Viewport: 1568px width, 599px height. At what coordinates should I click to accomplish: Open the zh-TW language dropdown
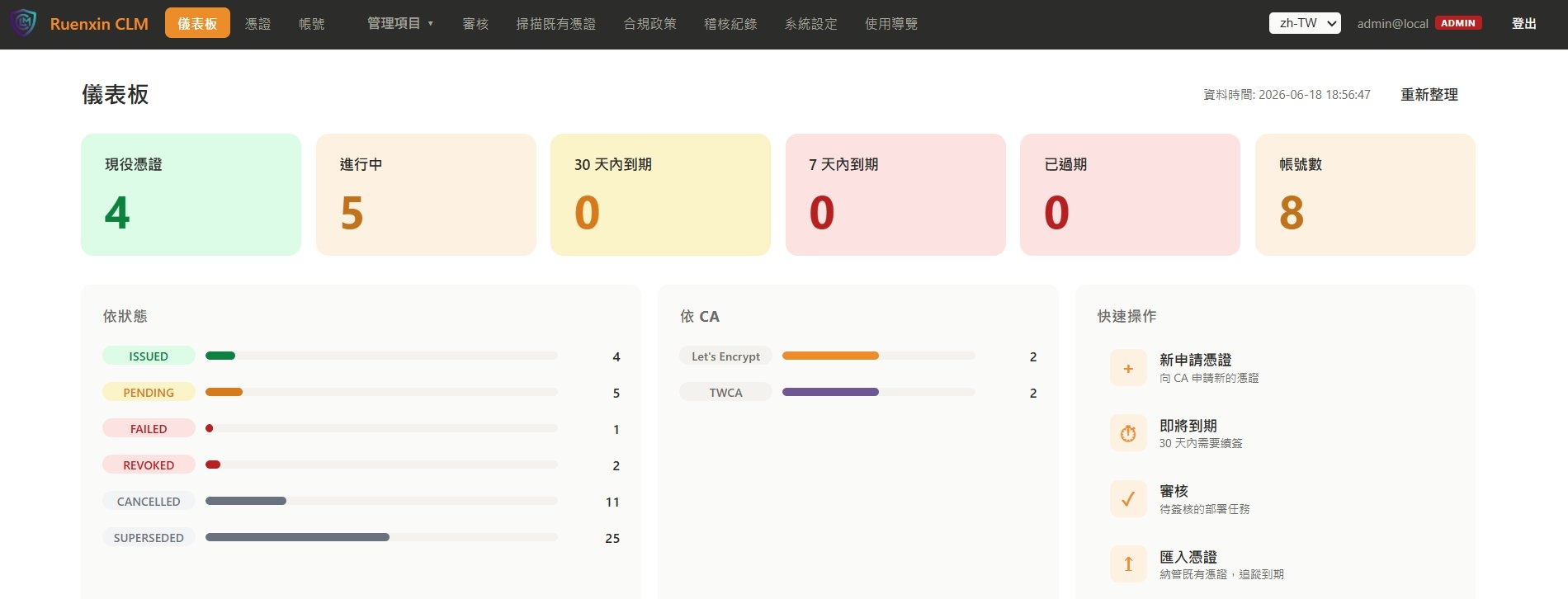(x=1305, y=23)
